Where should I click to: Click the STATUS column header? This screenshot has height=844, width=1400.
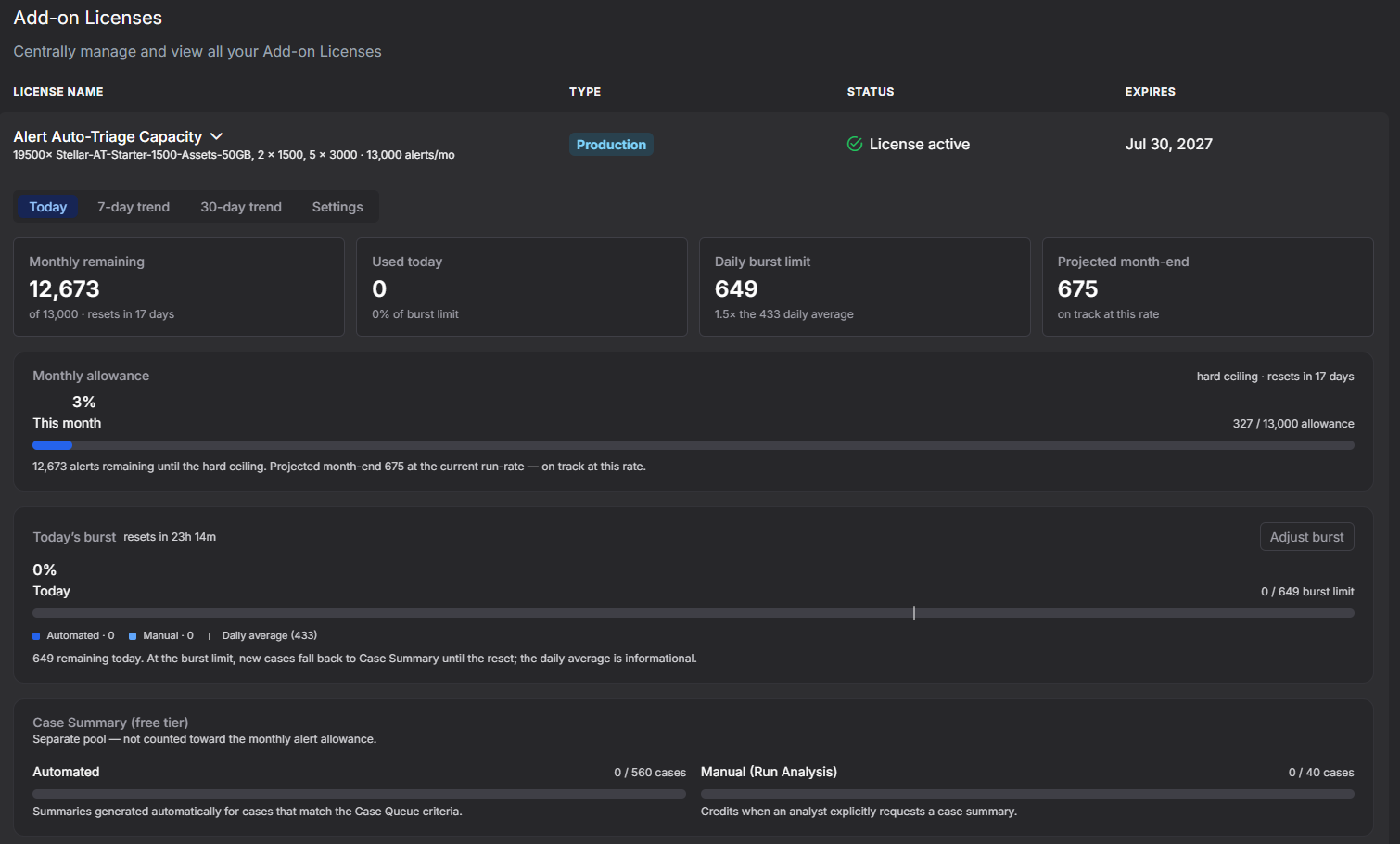[871, 92]
